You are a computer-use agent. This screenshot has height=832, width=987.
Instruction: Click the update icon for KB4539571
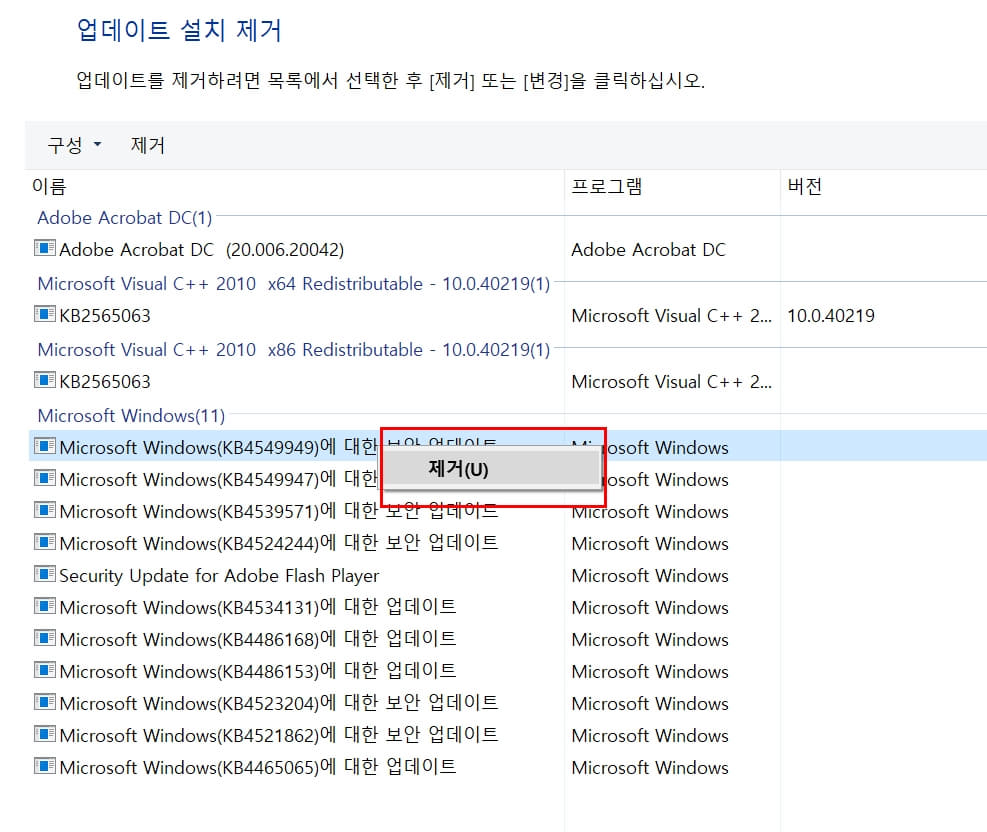click(45, 511)
